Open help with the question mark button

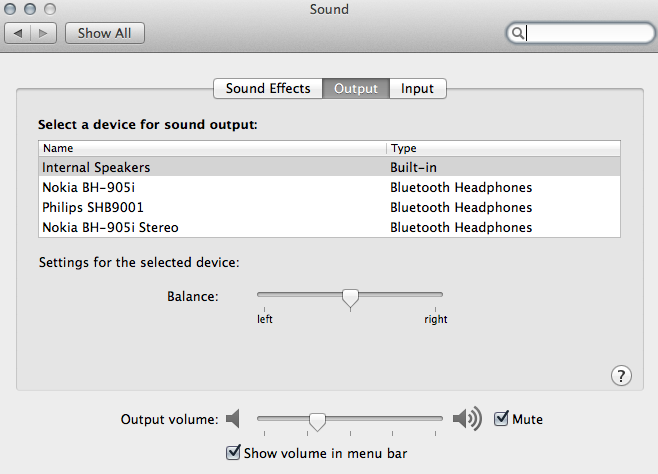coord(621,375)
